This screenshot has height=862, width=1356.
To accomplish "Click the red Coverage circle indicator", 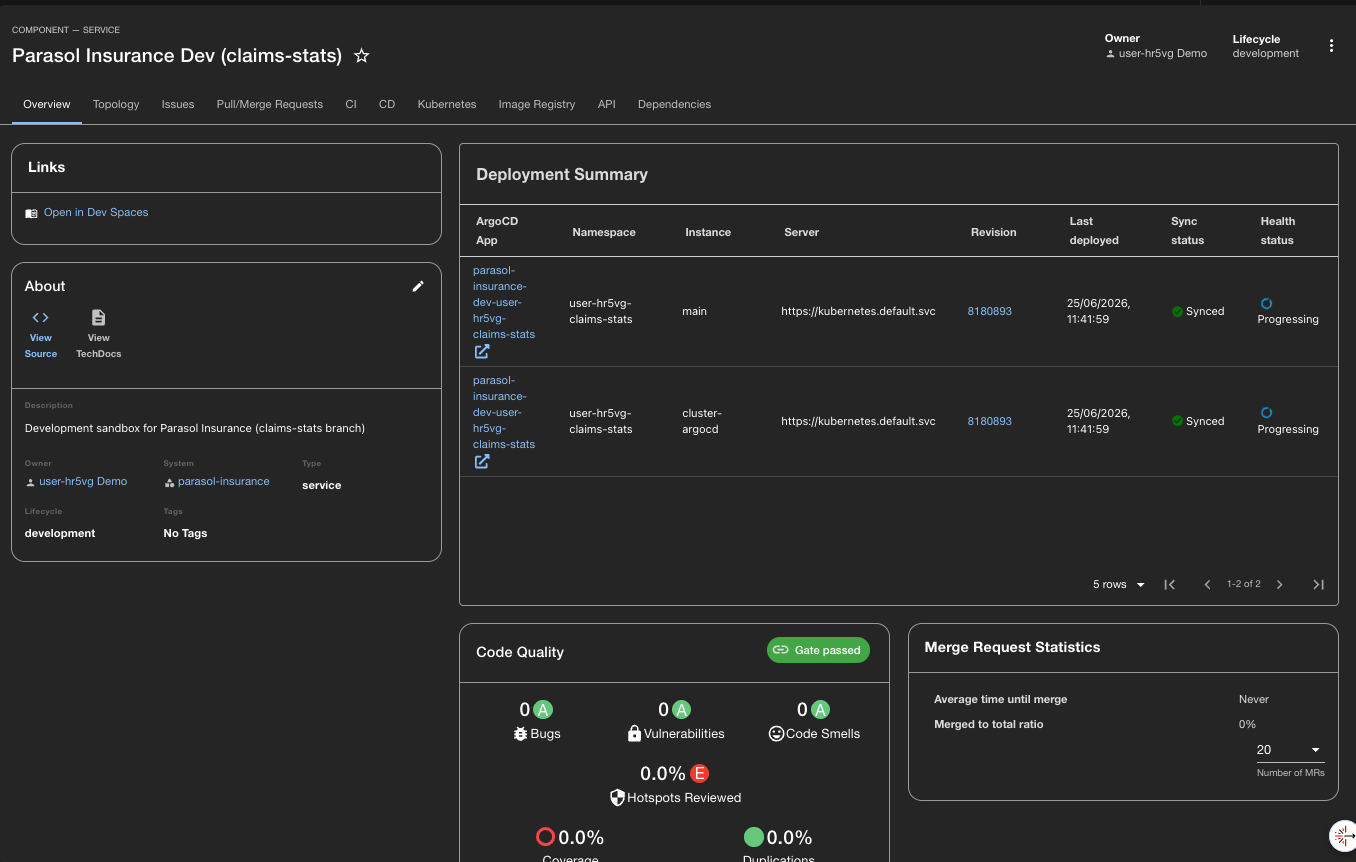I will 545,837.
